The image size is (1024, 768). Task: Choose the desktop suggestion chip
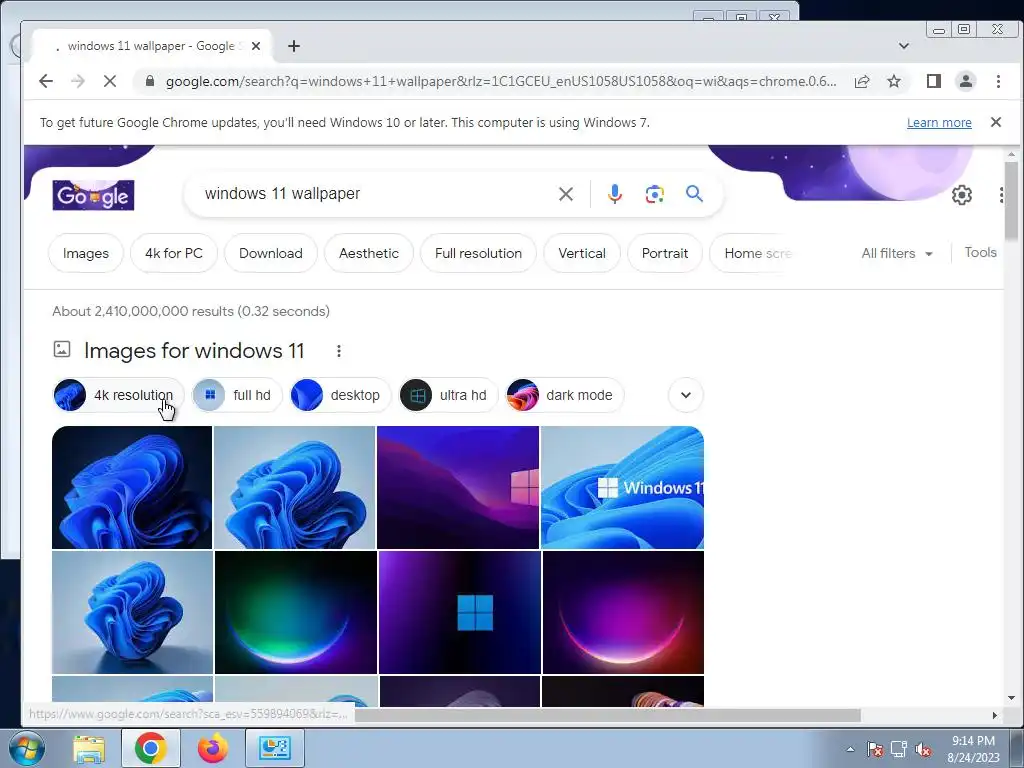340,395
